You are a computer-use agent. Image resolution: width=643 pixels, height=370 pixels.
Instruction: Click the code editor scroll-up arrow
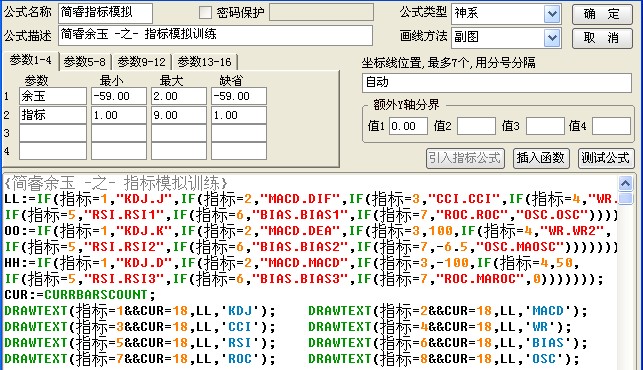pos(625,183)
